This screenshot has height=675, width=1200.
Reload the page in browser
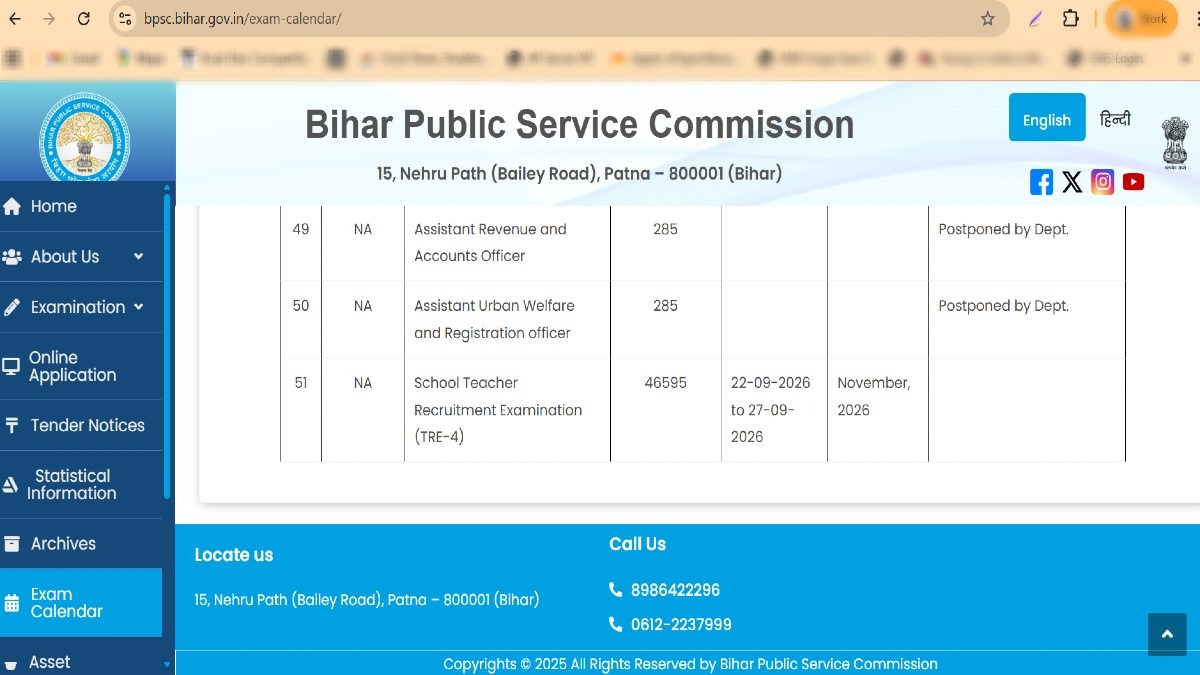[84, 19]
